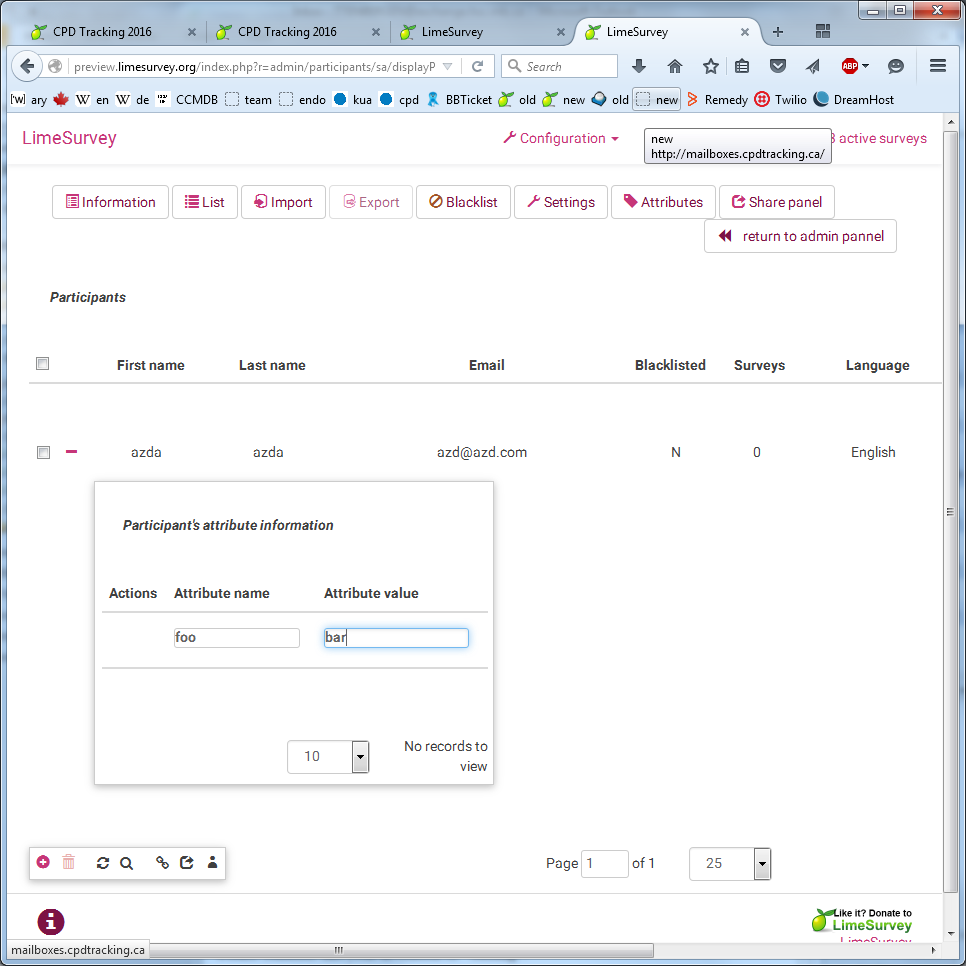The height and width of the screenshot is (966, 966).
Task: Check the azda participant row checkbox
Action: [x=43, y=453]
